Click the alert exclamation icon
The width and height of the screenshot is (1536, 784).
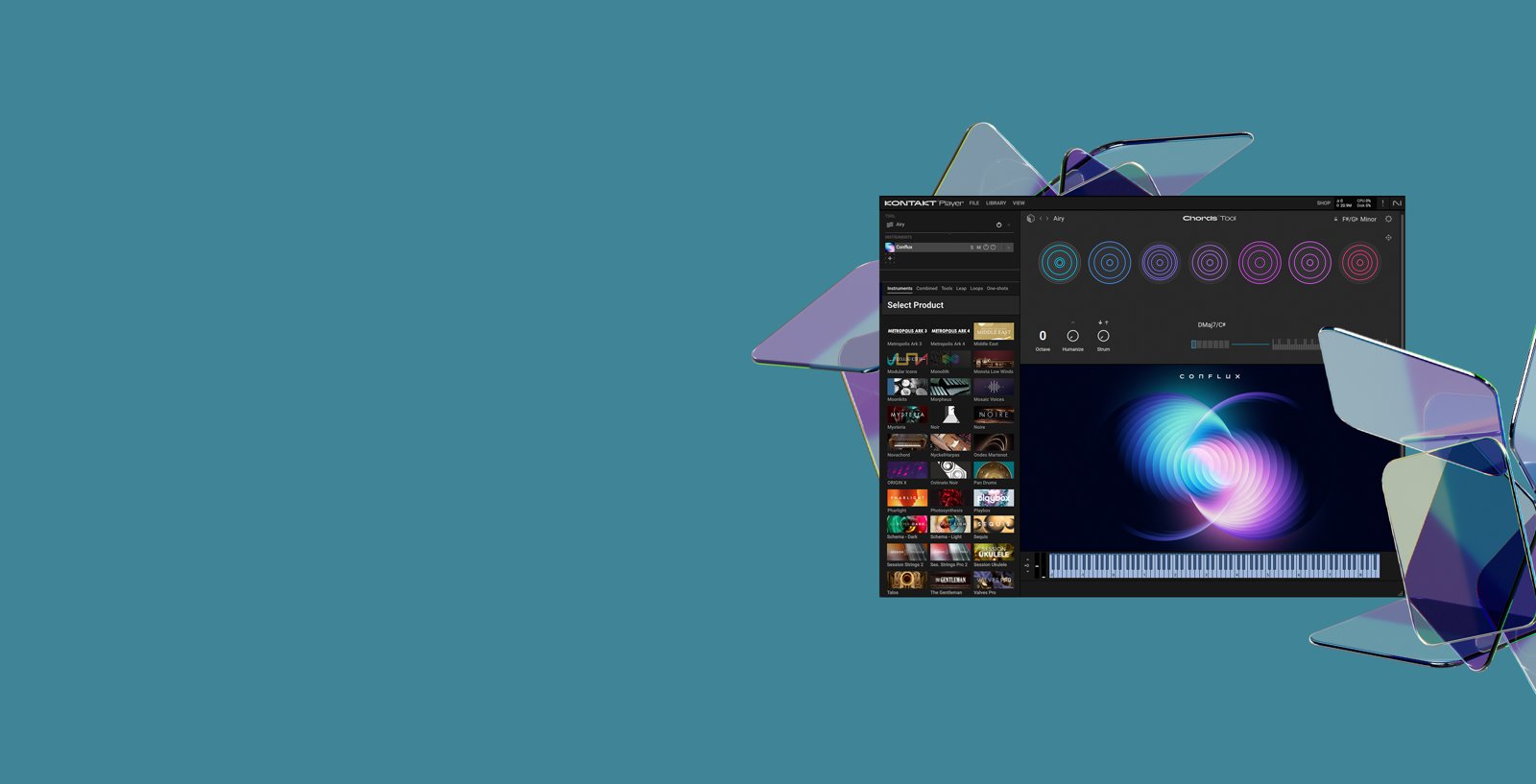click(x=1382, y=203)
